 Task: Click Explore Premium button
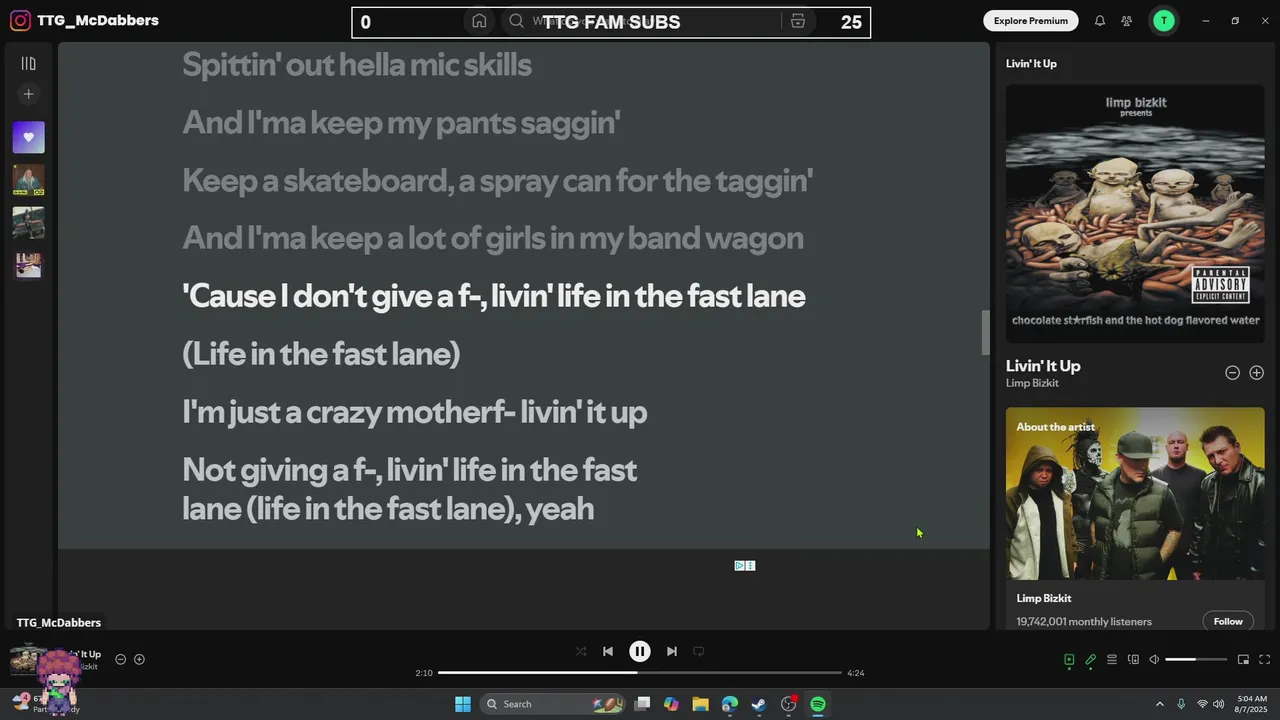(x=1031, y=20)
